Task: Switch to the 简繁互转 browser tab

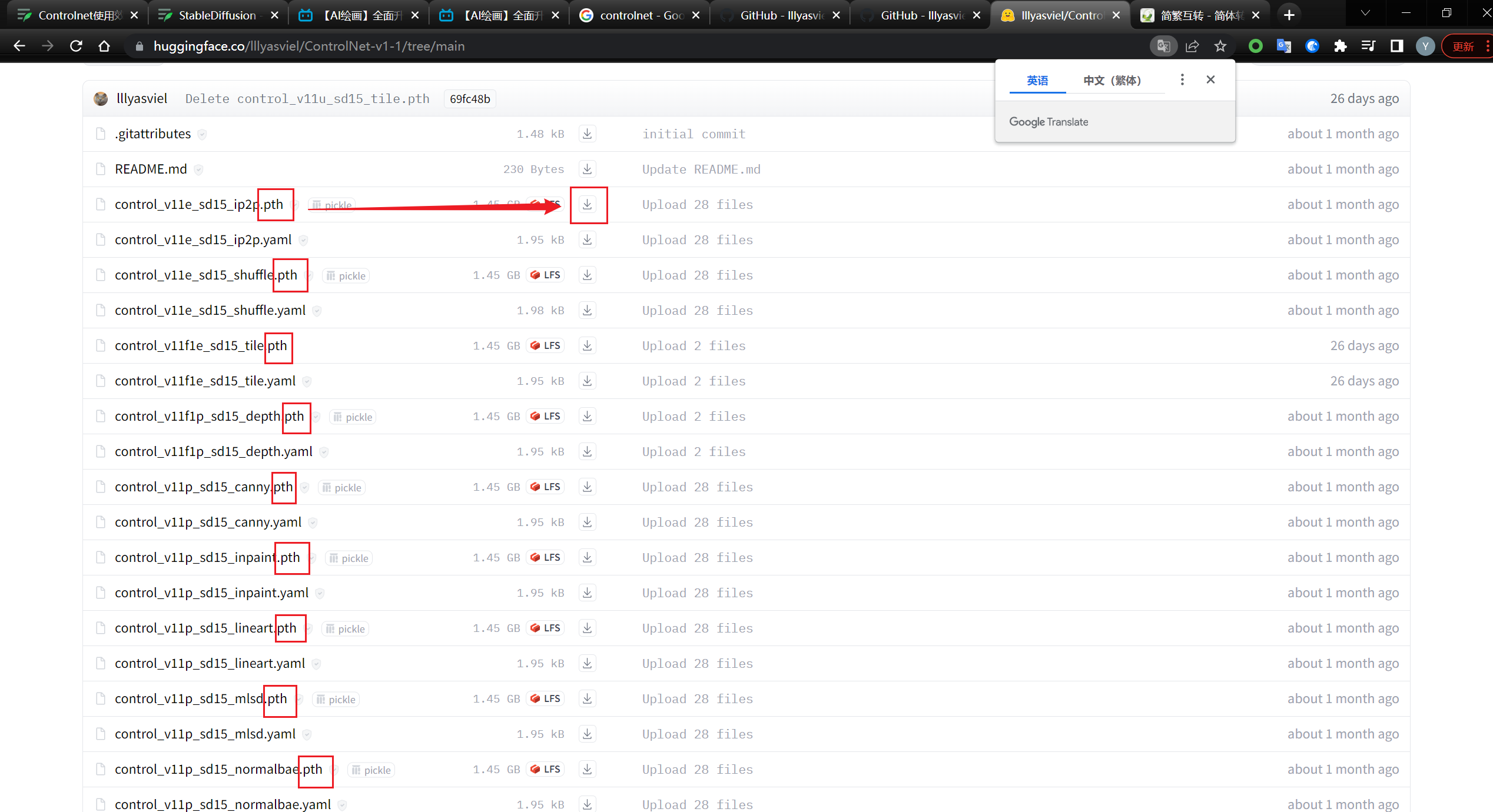Action: [1201, 15]
